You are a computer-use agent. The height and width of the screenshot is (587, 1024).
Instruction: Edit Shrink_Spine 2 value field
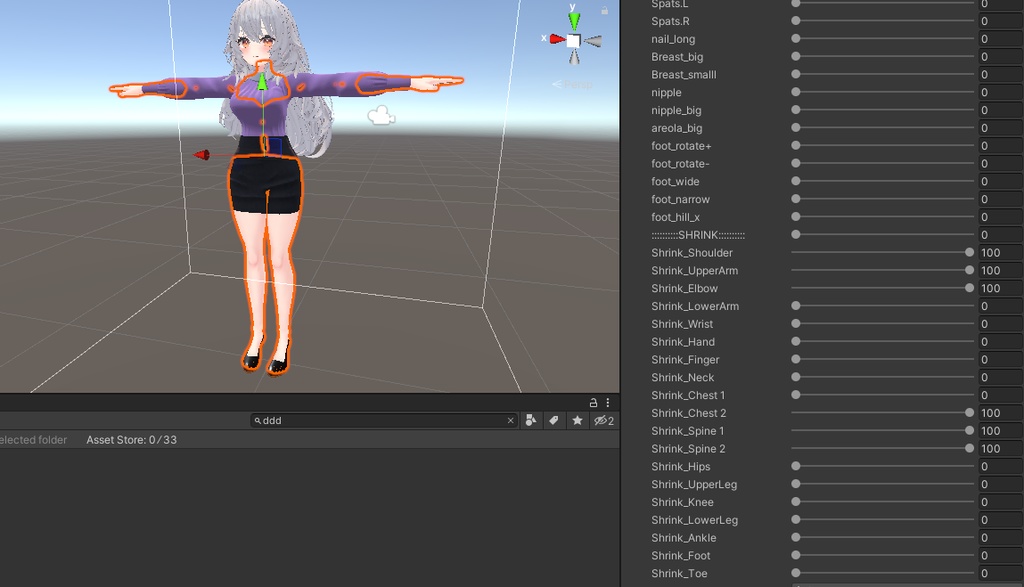(1000, 449)
